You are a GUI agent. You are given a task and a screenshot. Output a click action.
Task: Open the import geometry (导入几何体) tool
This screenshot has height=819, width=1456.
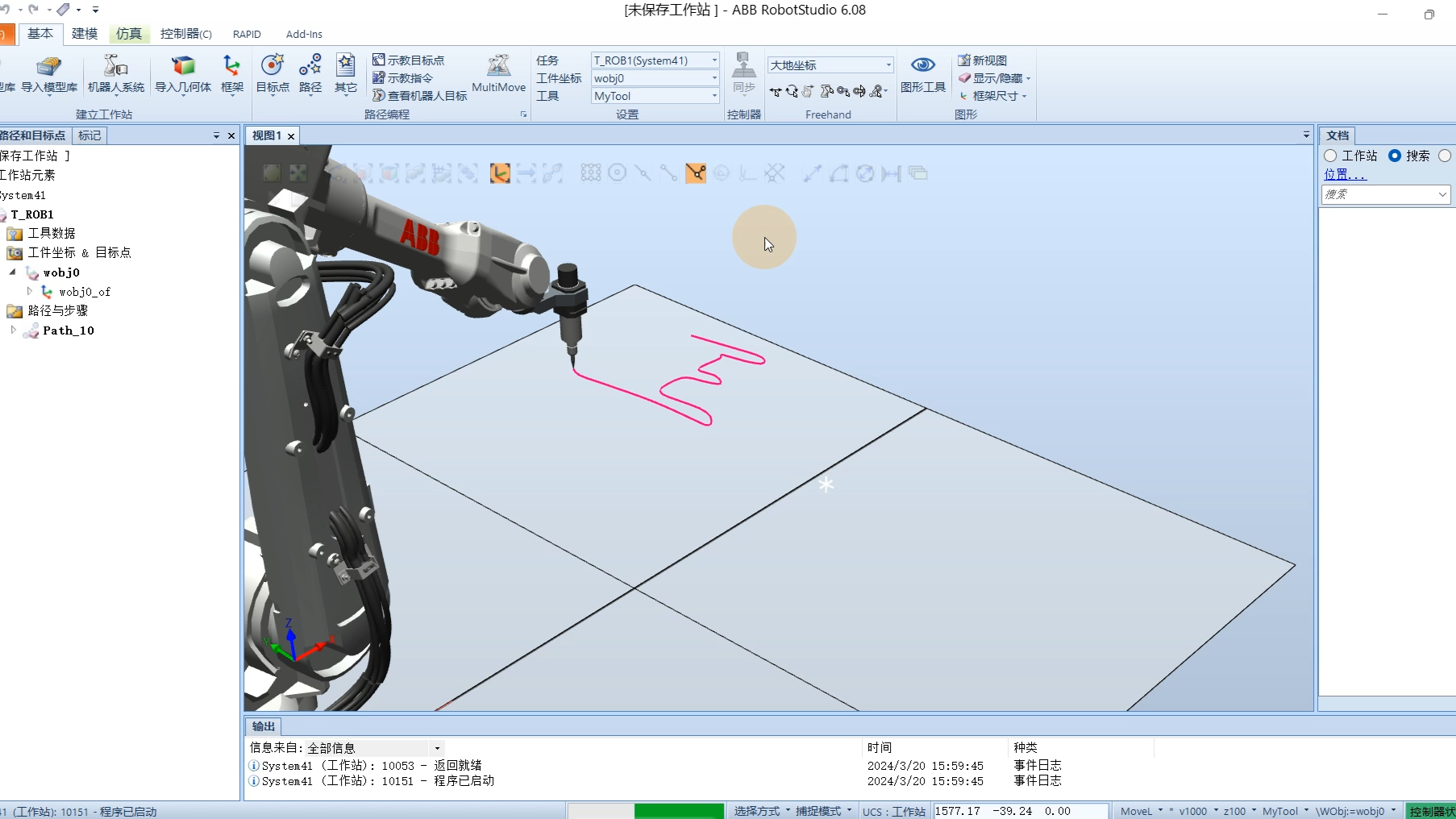(183, 74)
